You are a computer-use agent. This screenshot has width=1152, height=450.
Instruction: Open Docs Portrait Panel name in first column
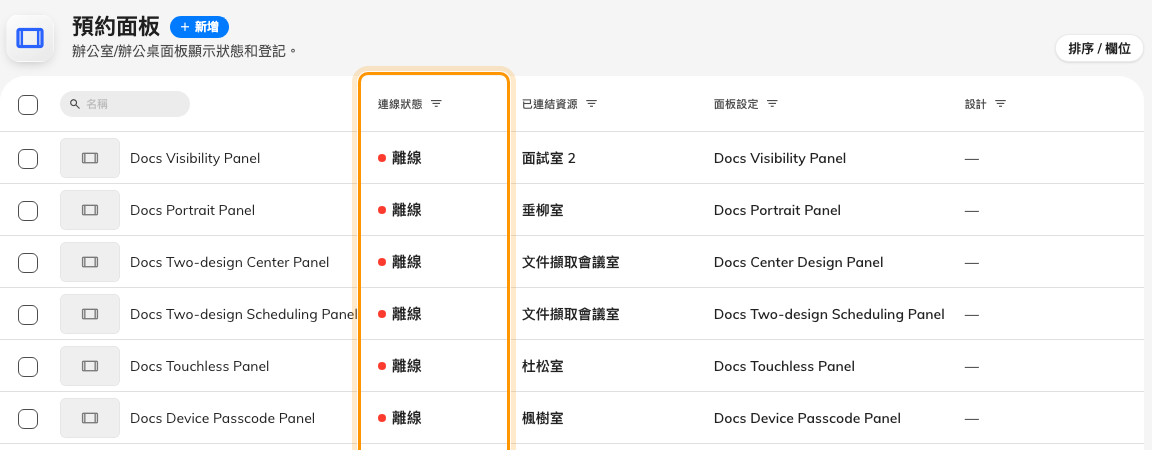[192, 210]
